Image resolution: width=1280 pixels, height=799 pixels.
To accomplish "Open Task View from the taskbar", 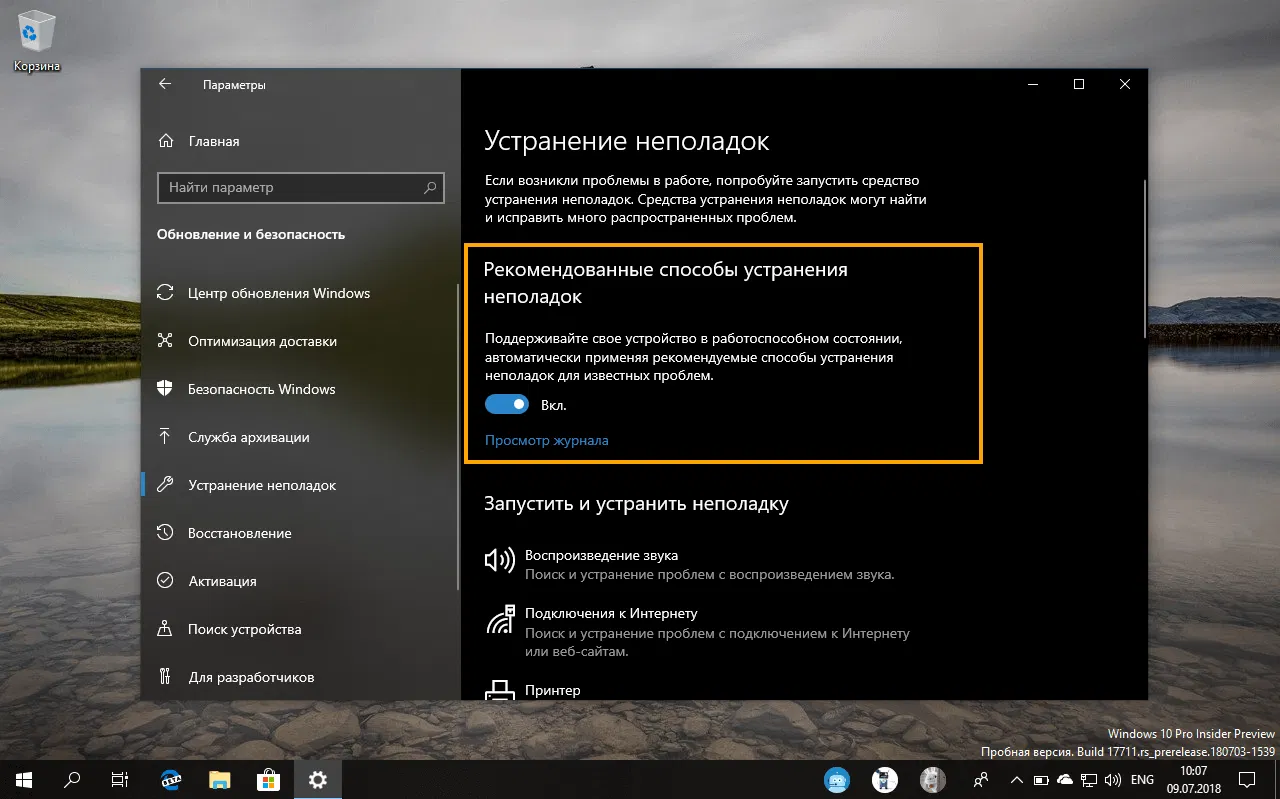I will [x=120, y=779].
